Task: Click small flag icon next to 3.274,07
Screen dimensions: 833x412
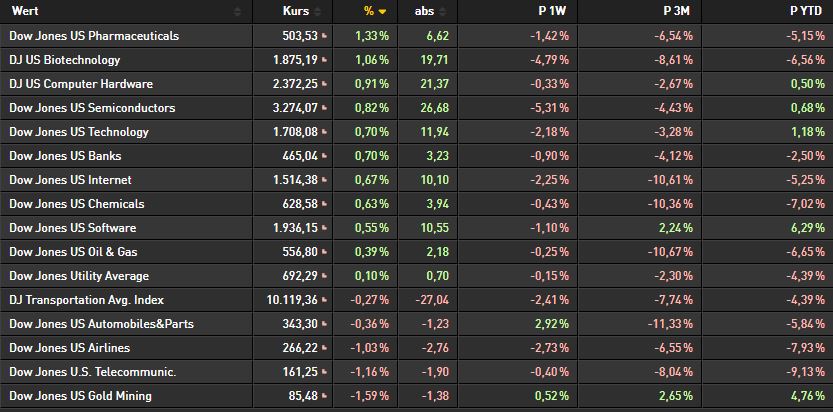Action: (325, 108)
